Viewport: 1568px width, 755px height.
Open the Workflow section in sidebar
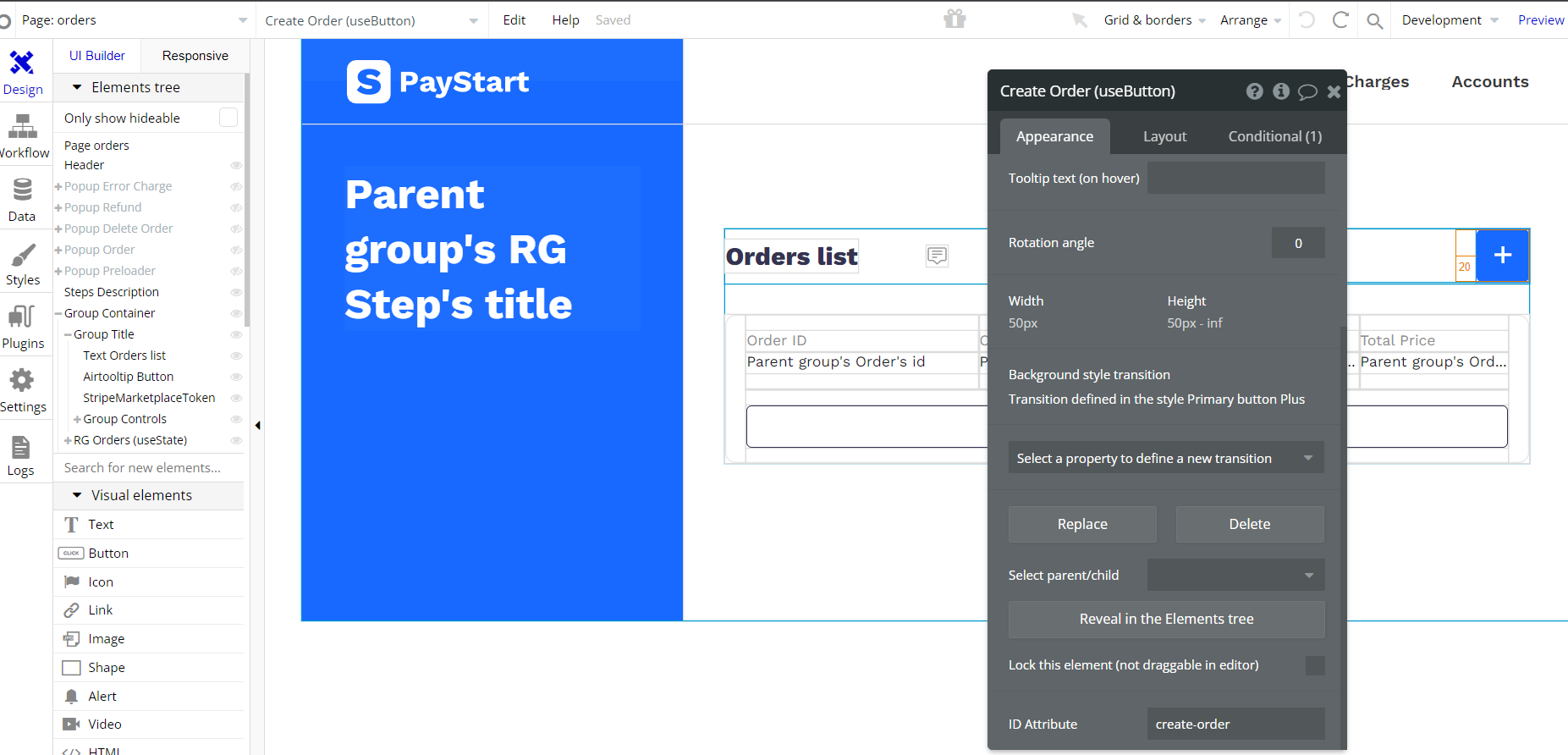[x=23, y=137]
